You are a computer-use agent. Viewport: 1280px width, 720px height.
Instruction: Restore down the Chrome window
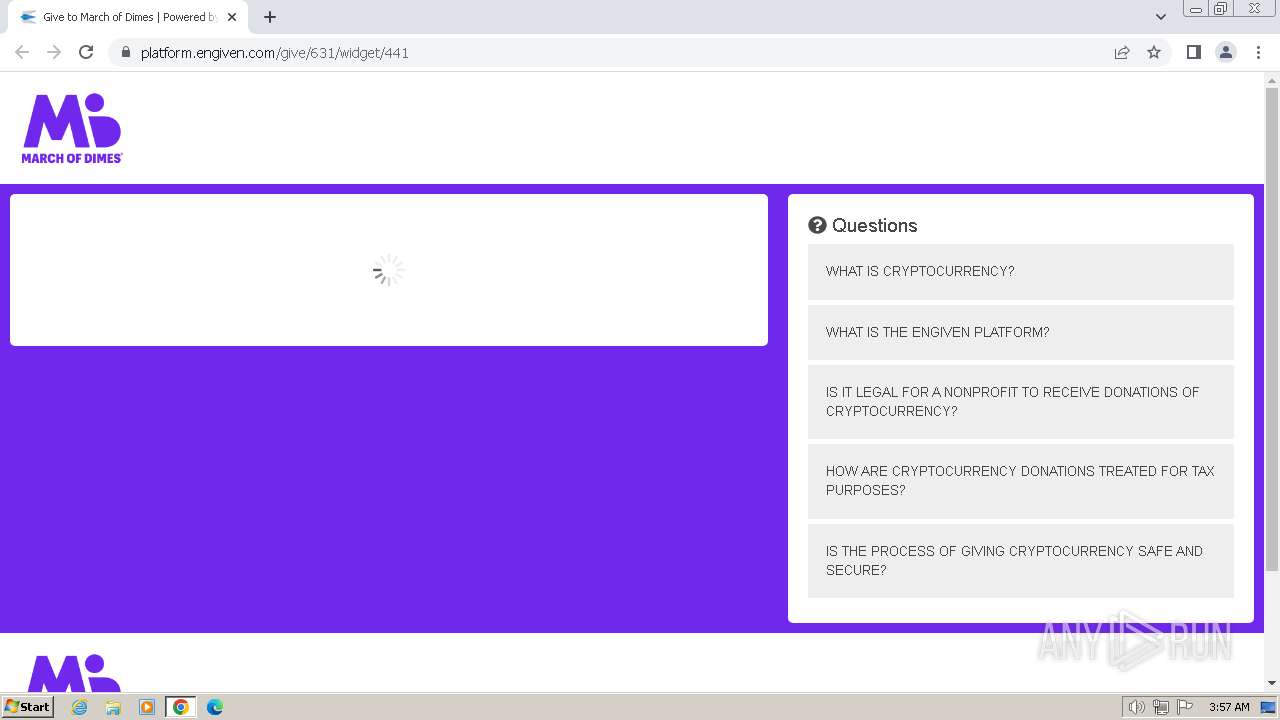[1220, 9]
